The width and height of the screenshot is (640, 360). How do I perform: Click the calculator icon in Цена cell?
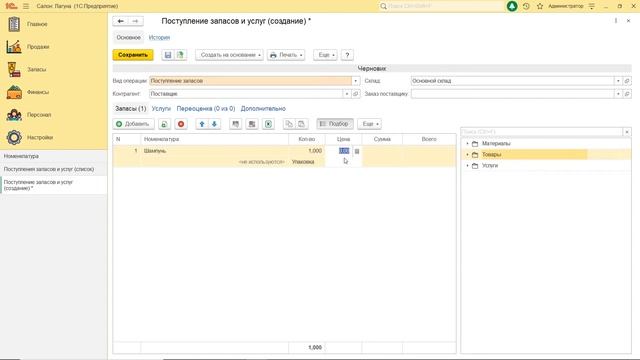coord(357,151)
